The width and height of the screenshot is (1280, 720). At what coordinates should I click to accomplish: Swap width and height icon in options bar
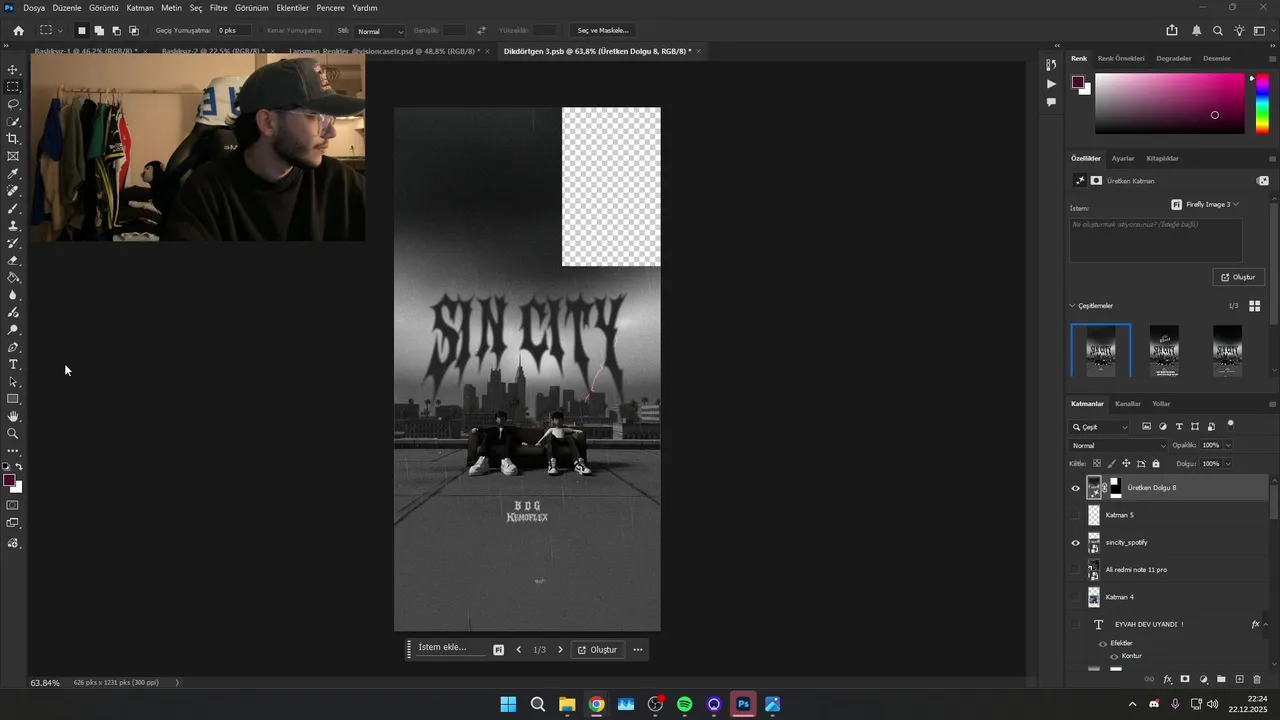482,31
